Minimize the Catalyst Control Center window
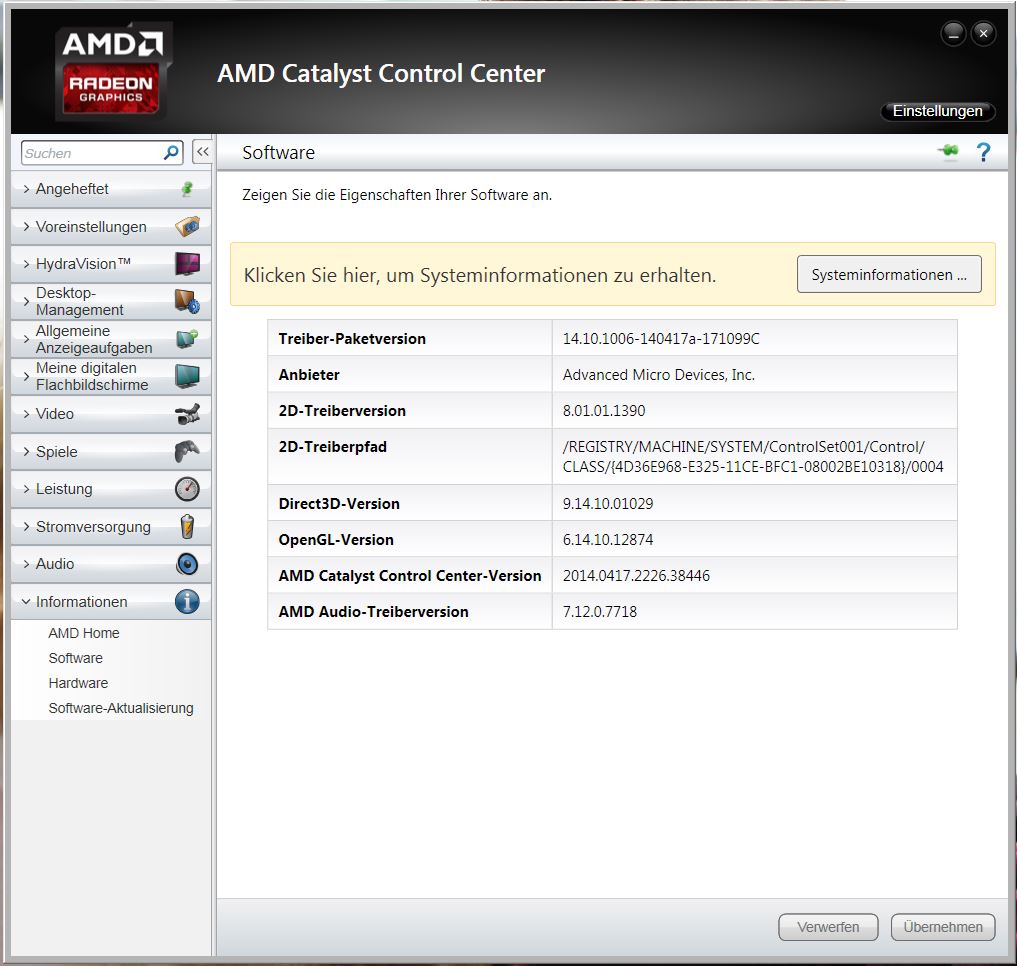 [953, 33]
